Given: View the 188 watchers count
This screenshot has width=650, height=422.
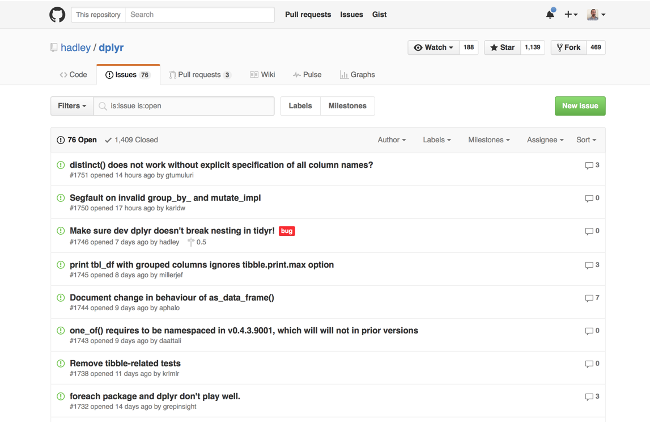Looking at the screenshot, I should coord(469,47).
